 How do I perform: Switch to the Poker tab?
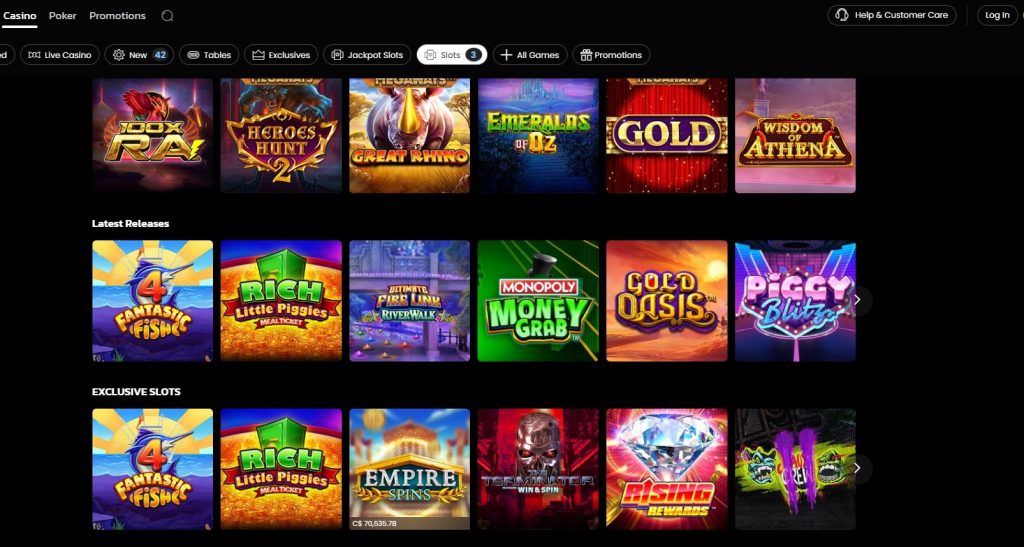[63, 16]
